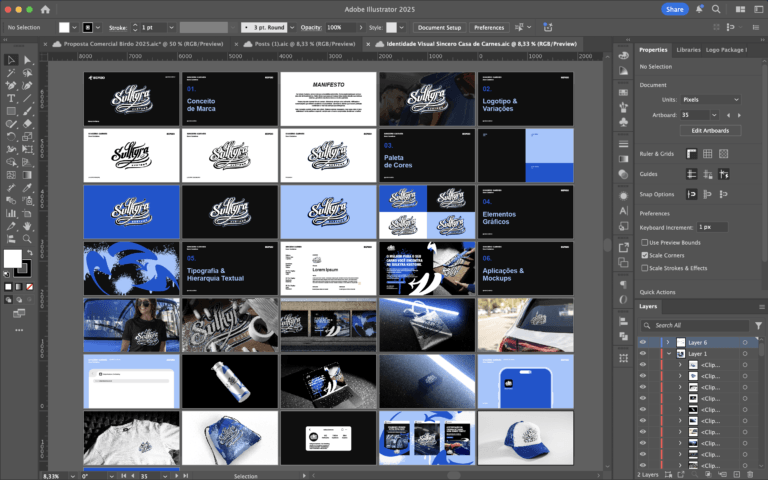Click the Layers panel filter icon
Image resolution: width=768 pixels, height=480 pixels.
pyautogui.click(x=760, y=325)
